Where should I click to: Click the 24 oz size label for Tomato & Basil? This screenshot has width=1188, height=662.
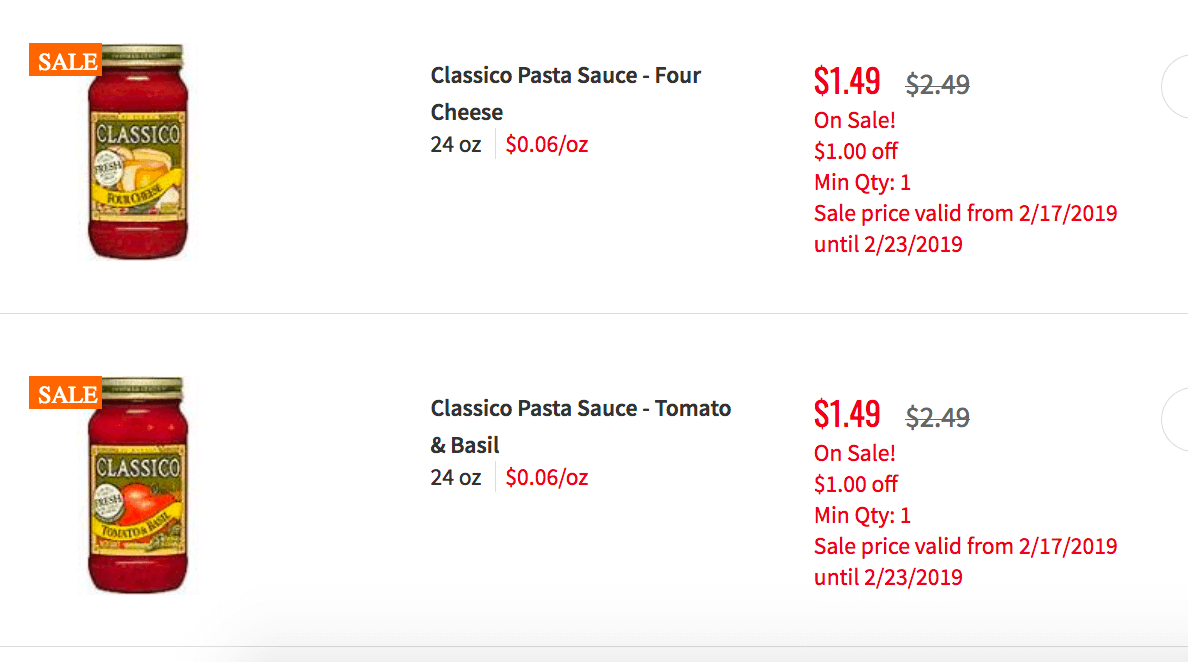coord(455,477)
